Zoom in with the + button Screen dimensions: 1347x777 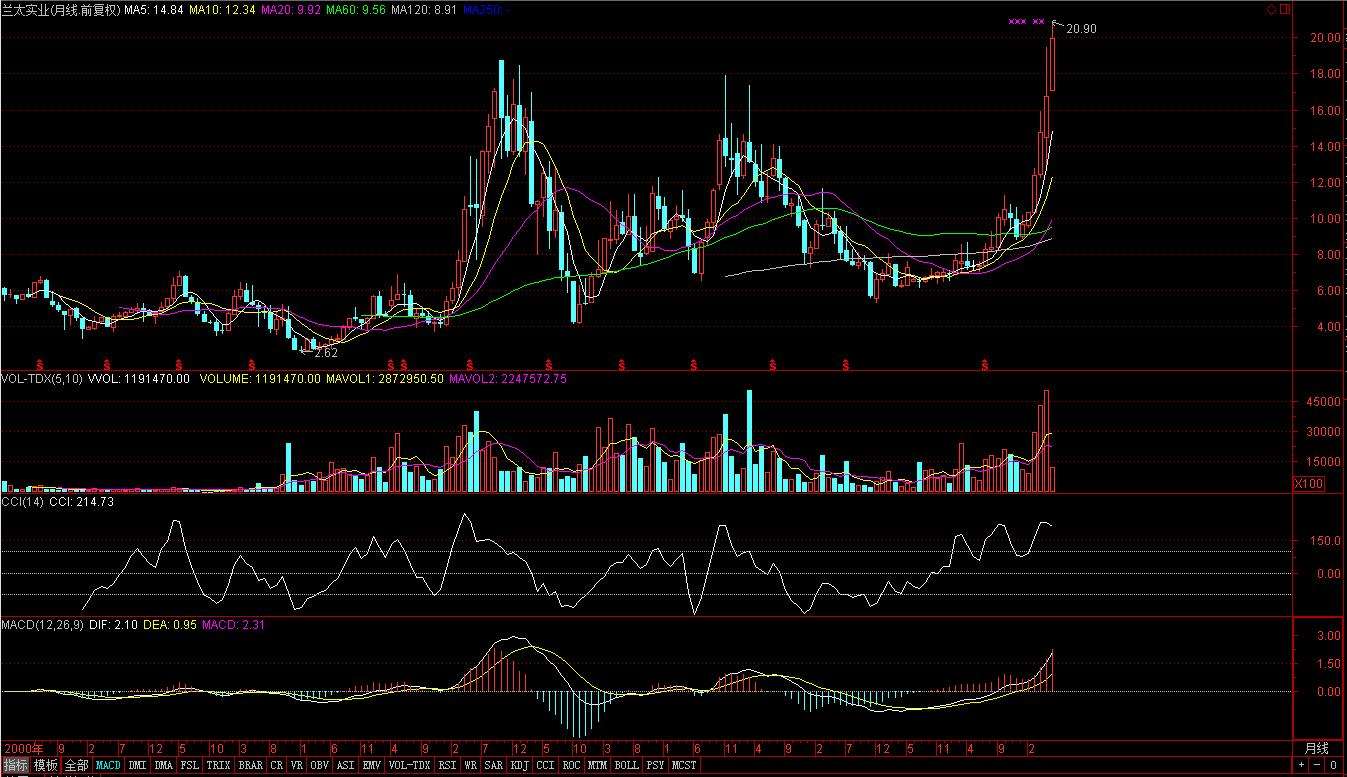[1301, 765]
